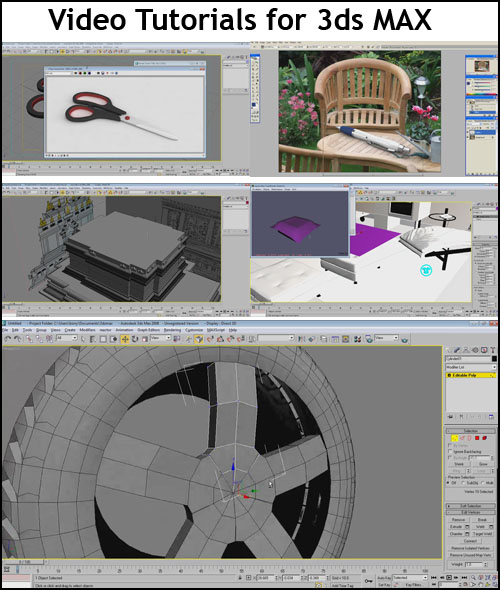The width and height of the screenshot is (500, 590).
Task: Open the Display panel tab icon
Action: pyautogui.click(x=484, y=350)
